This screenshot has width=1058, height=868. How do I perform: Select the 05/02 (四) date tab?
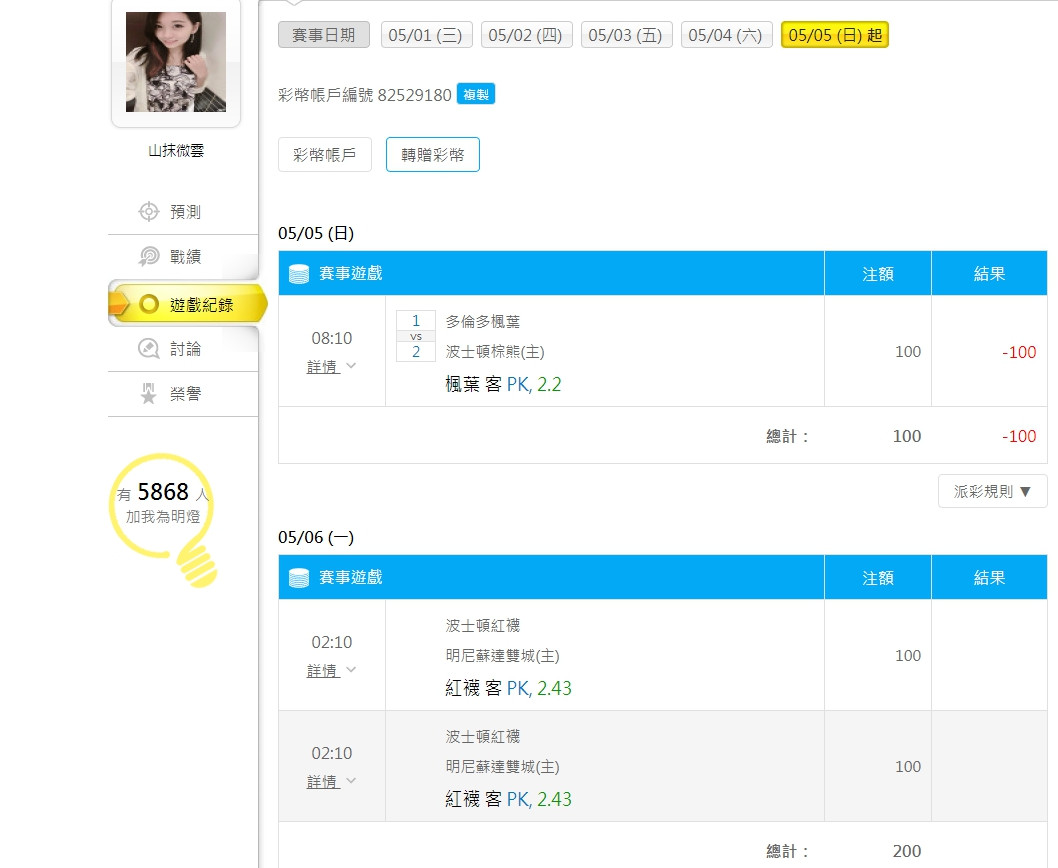[526, 35]
